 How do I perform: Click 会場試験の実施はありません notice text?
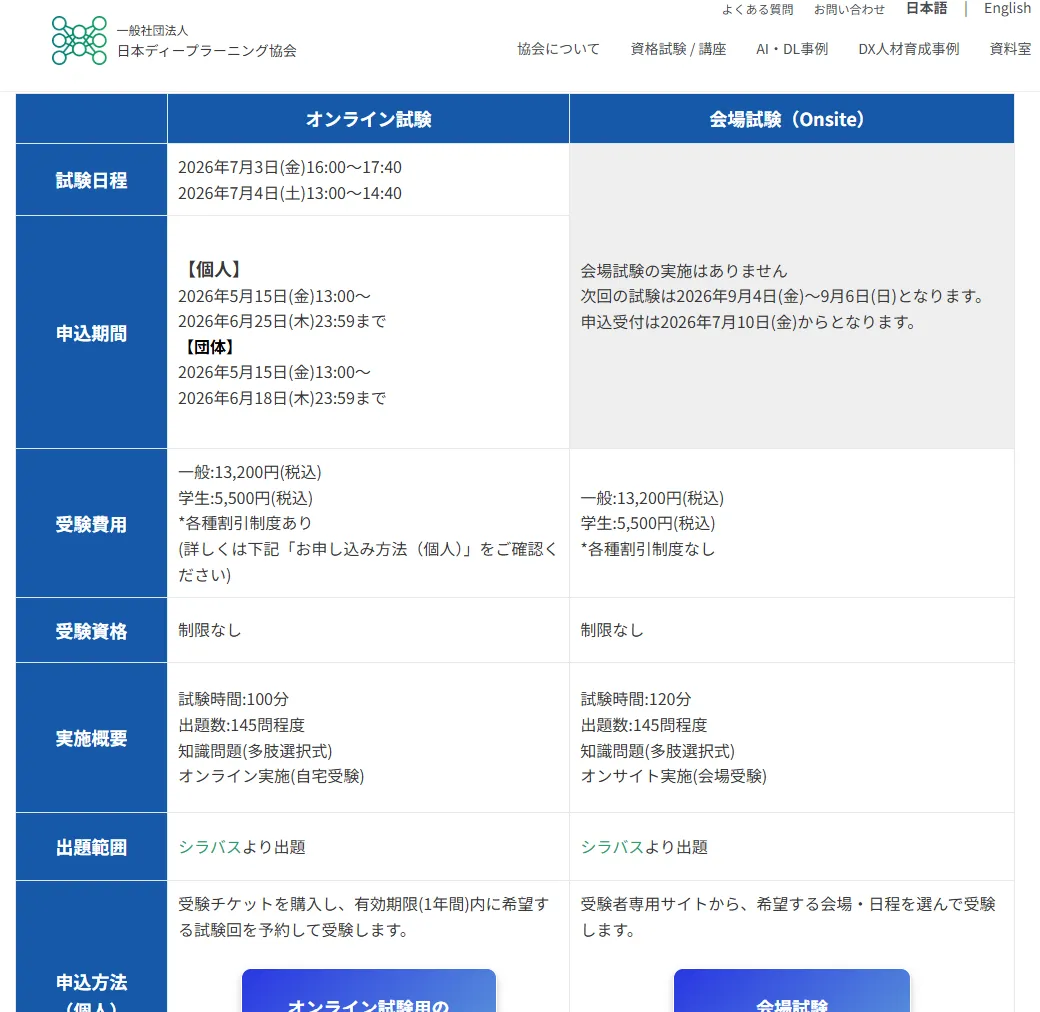(684, 271)
